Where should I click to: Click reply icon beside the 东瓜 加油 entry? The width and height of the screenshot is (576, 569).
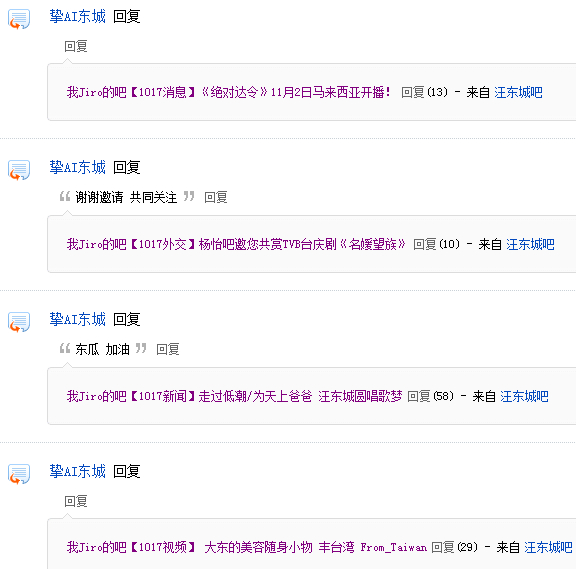(19, 322)
